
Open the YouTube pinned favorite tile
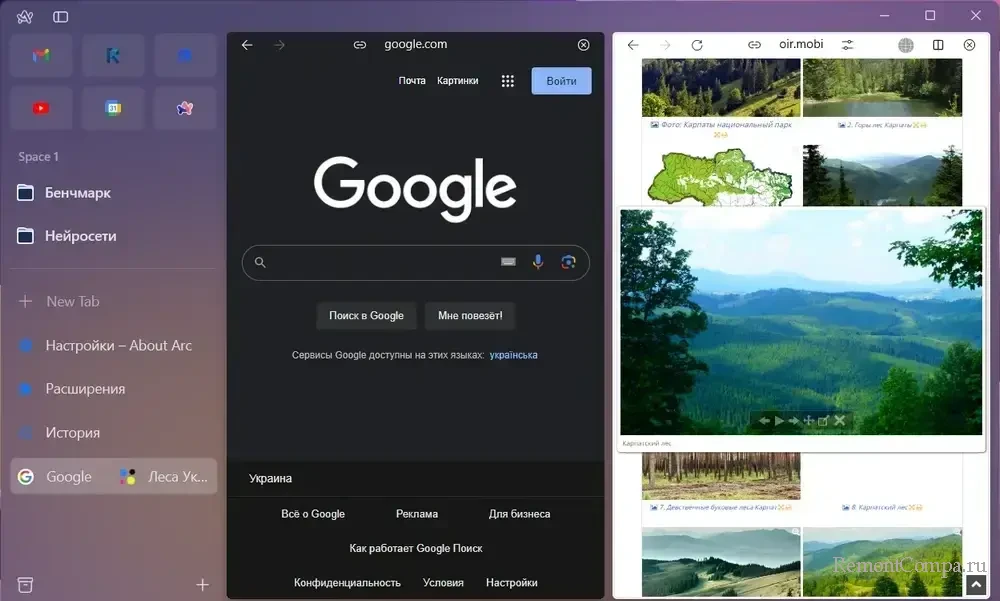point(41,108)
